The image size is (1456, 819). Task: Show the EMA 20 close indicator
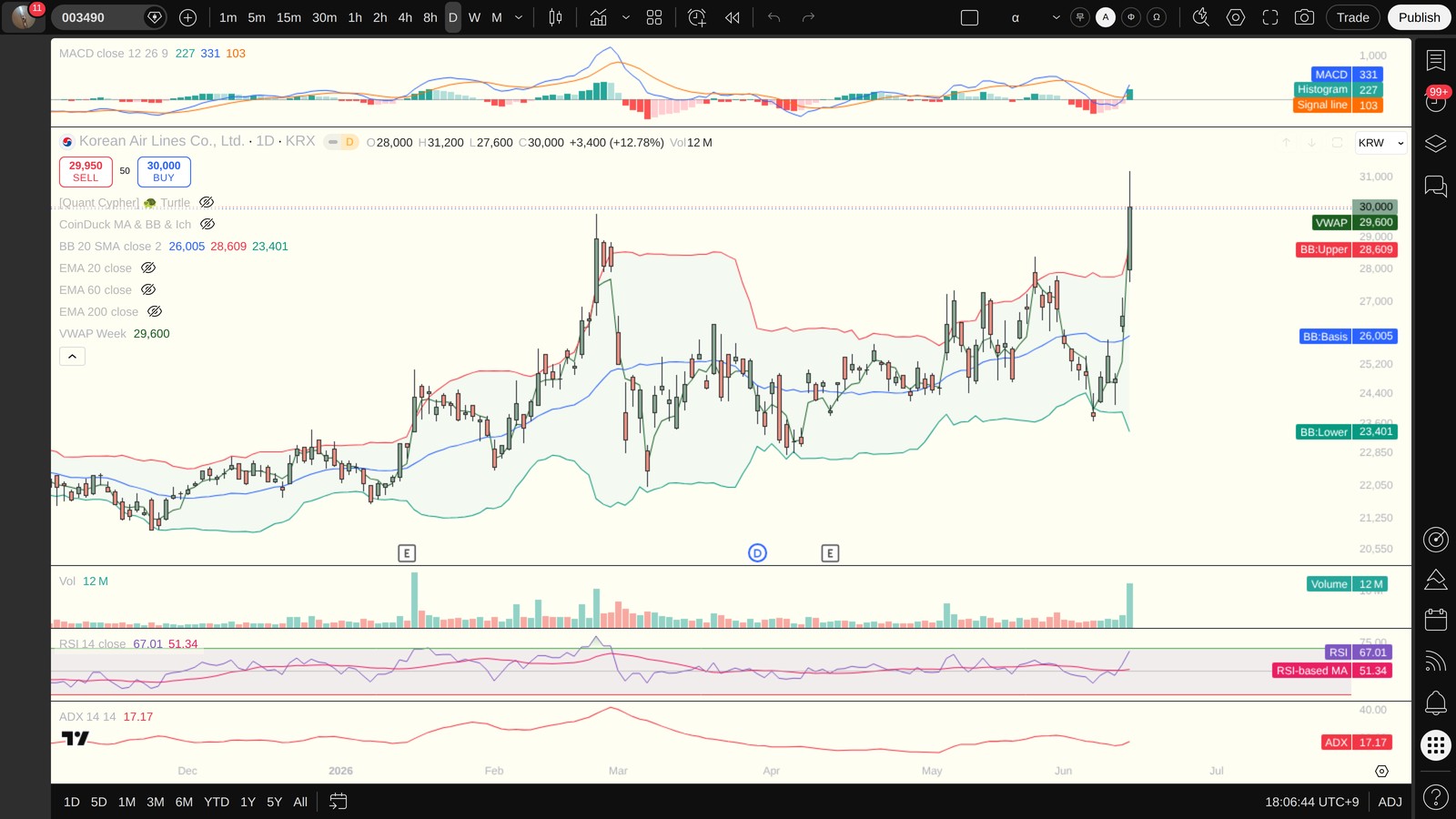148,268
